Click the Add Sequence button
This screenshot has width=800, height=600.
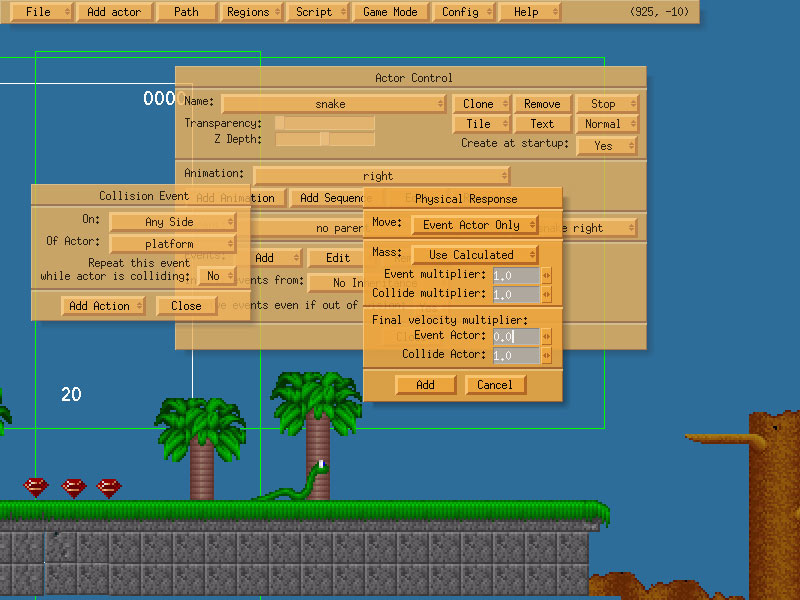pos(328,198)
